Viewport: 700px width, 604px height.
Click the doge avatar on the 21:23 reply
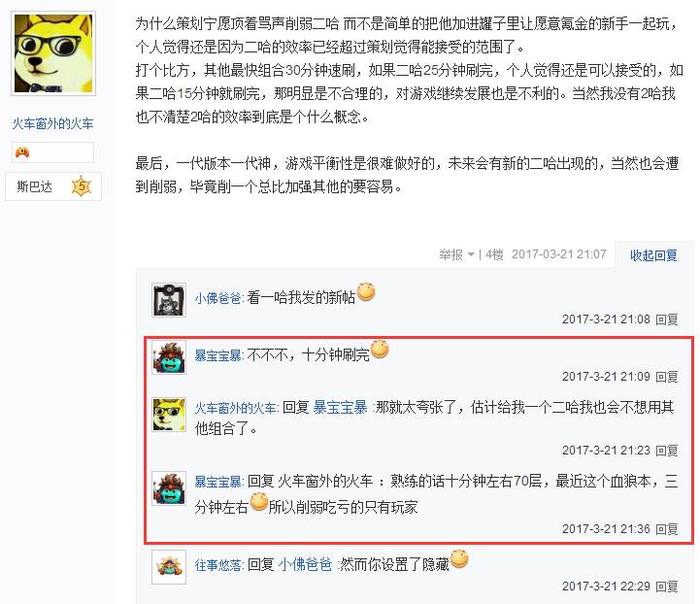click(169, 415)
